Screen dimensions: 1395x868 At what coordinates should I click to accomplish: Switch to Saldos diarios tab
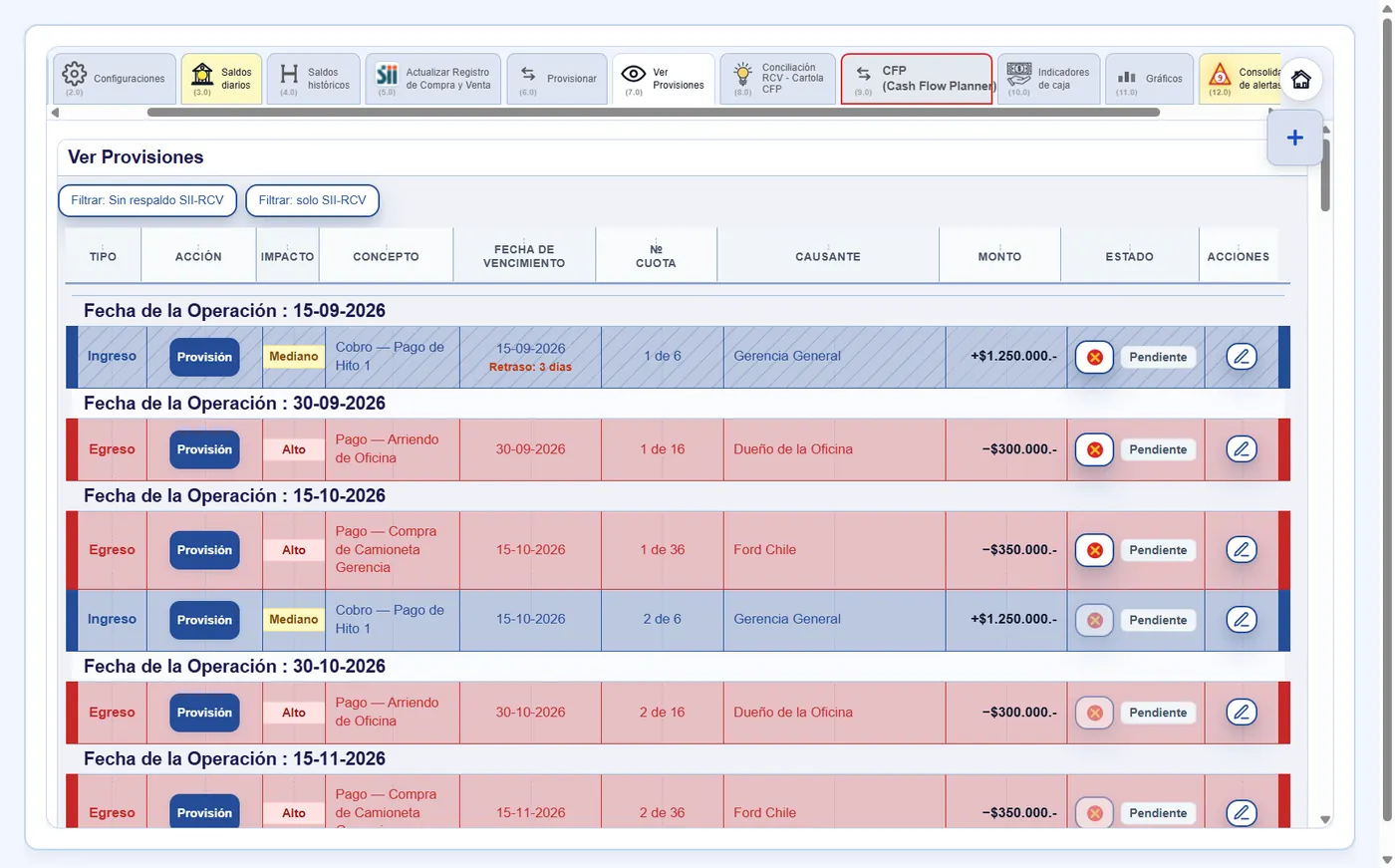pyautogui.click(x=221, y=79)
